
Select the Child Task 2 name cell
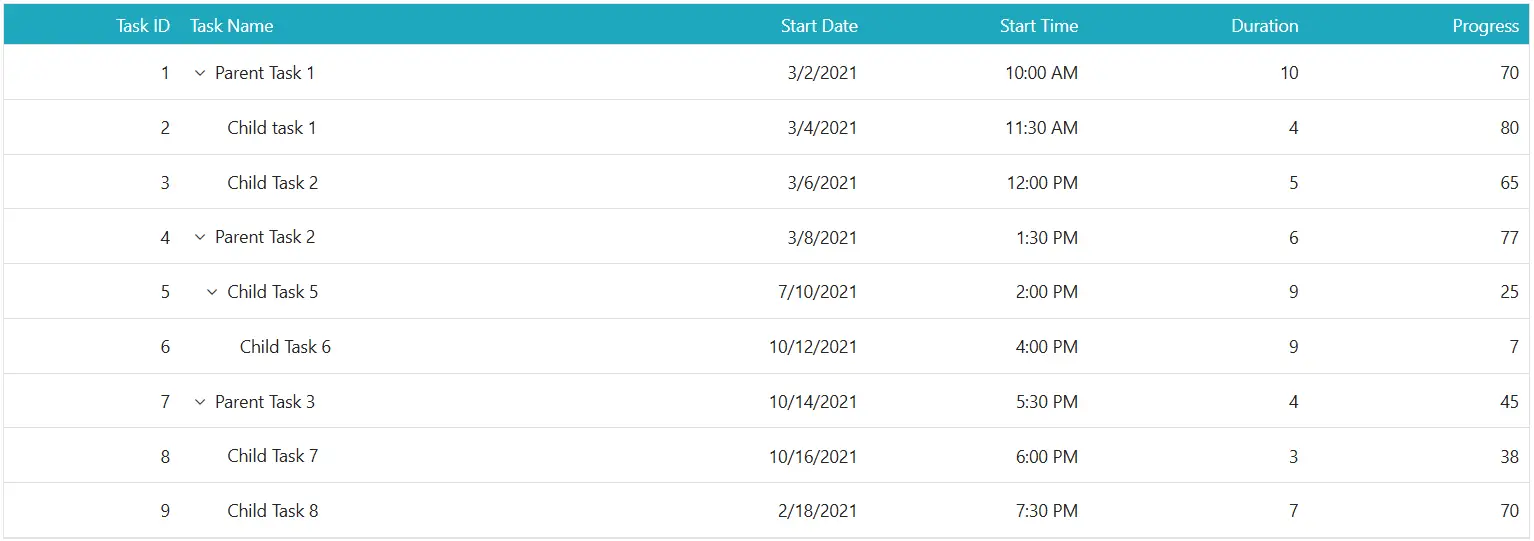(x=273, y=183)
